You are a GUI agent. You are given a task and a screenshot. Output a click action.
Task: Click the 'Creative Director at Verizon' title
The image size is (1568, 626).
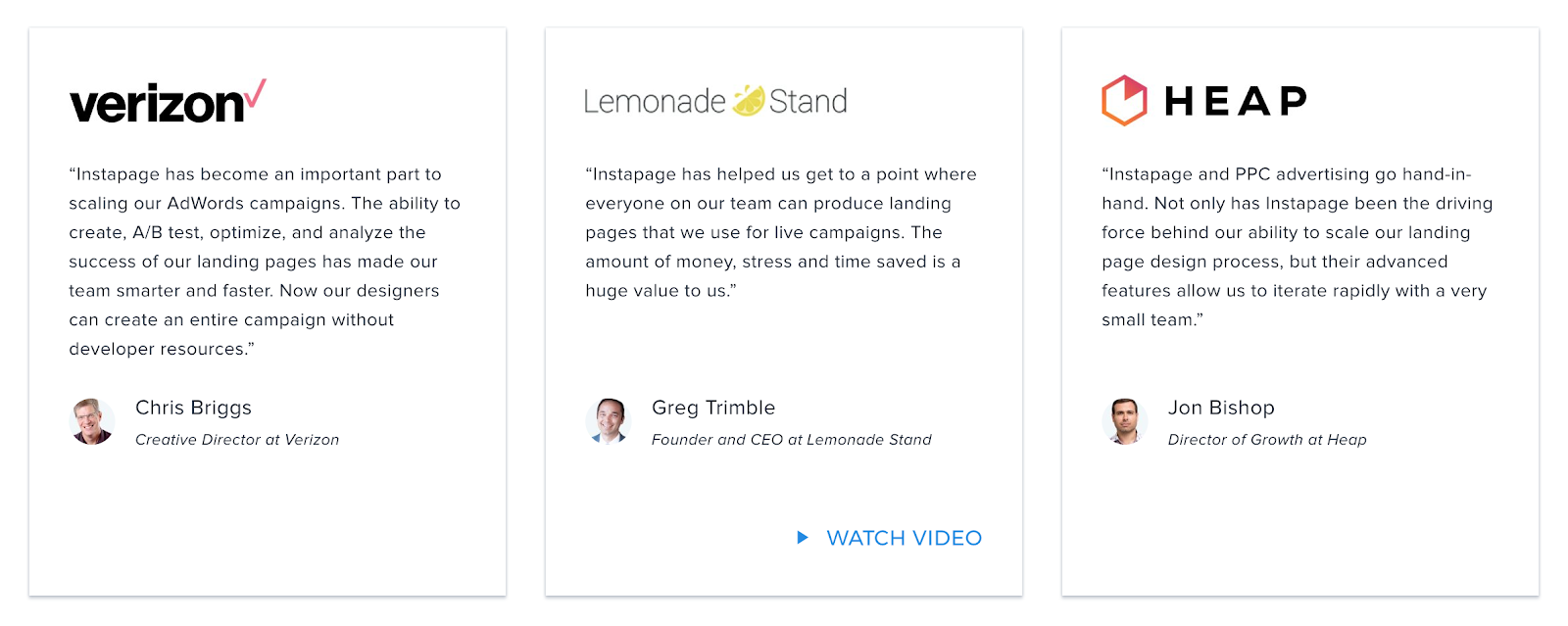[237, 440]
